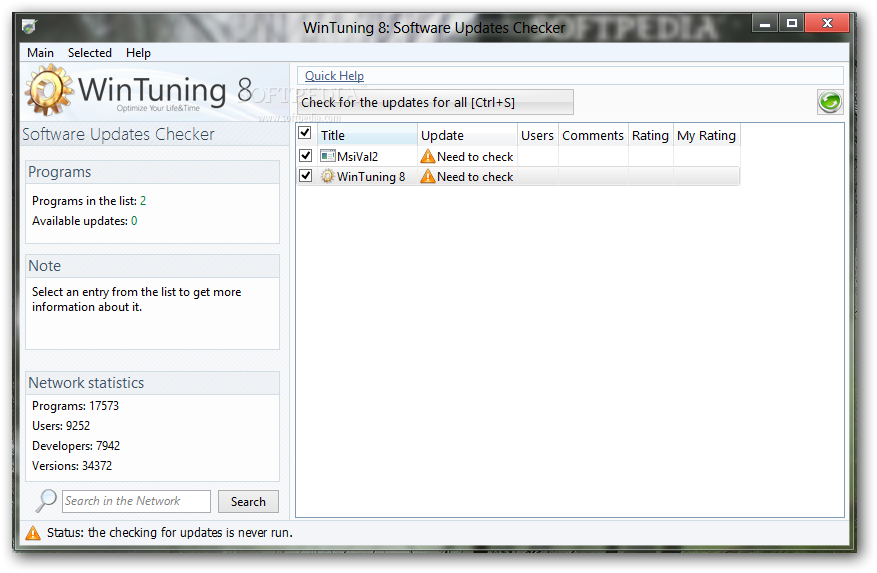Click the warning icon in WinTuning 8 row
Image resolution: width=877 pixels, height=573 pixels.
pos(428,176)
